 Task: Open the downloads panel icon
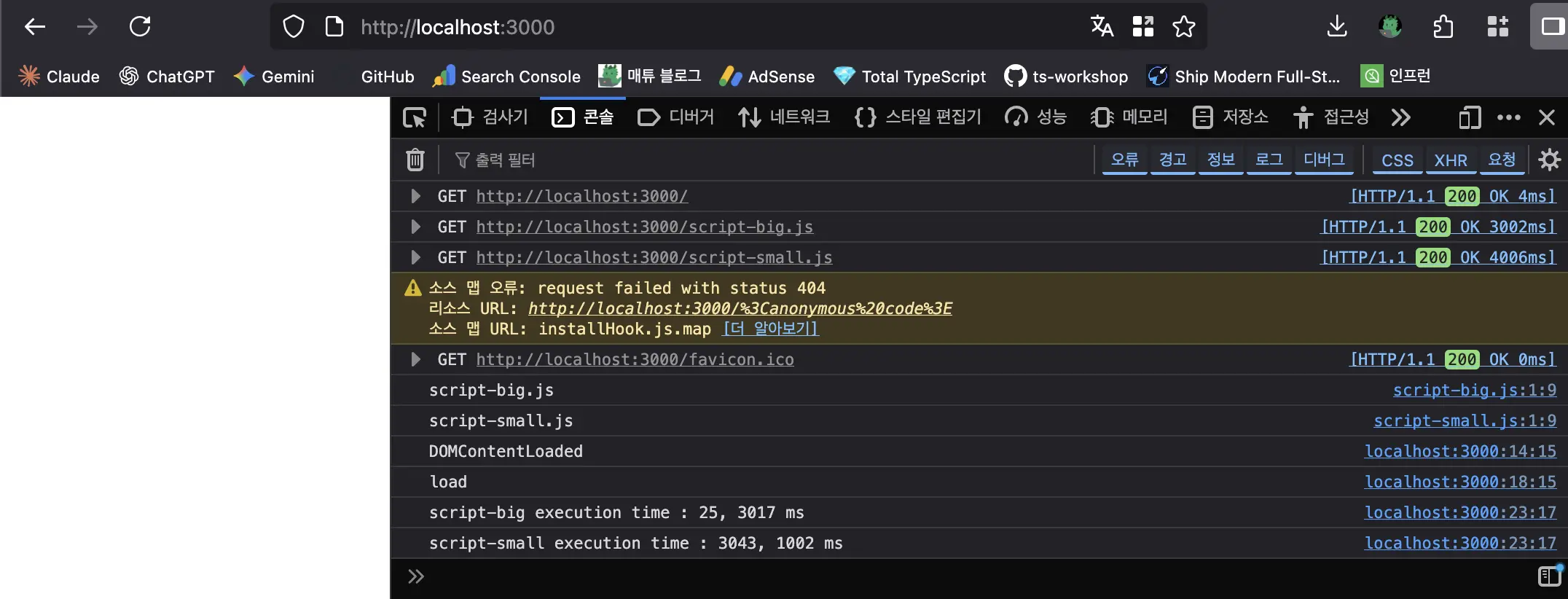pos(1336,27)
